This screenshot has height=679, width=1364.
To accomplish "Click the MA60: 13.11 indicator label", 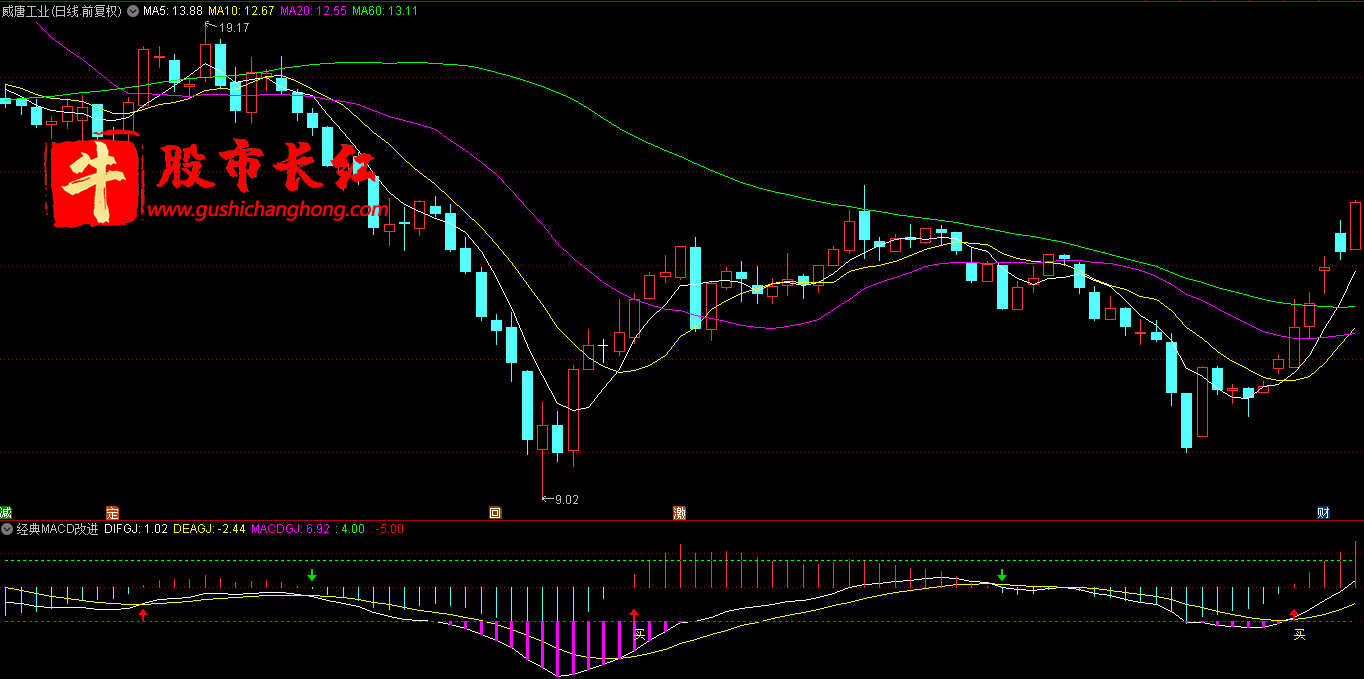I will (x=385, y=11).
